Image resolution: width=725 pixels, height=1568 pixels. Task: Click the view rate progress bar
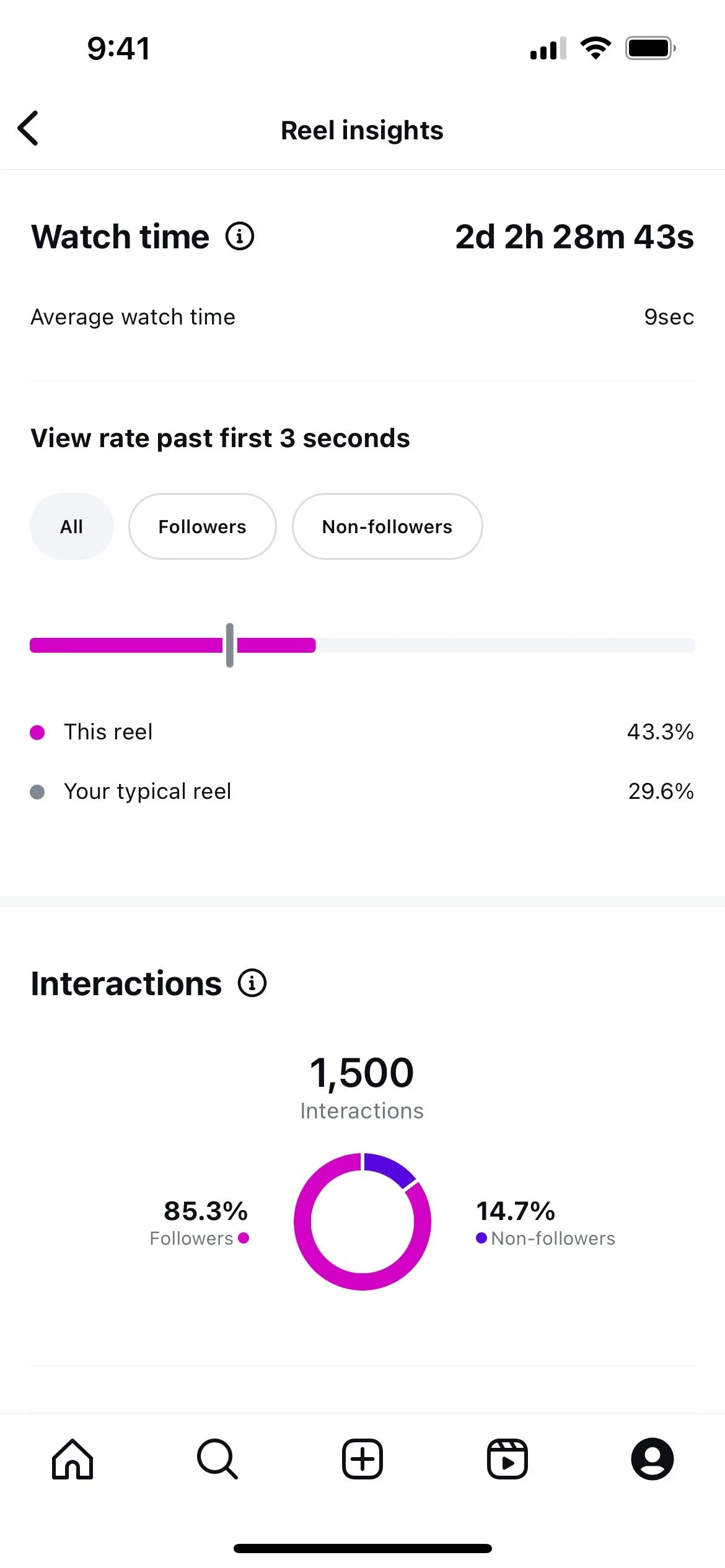[362, 645]
